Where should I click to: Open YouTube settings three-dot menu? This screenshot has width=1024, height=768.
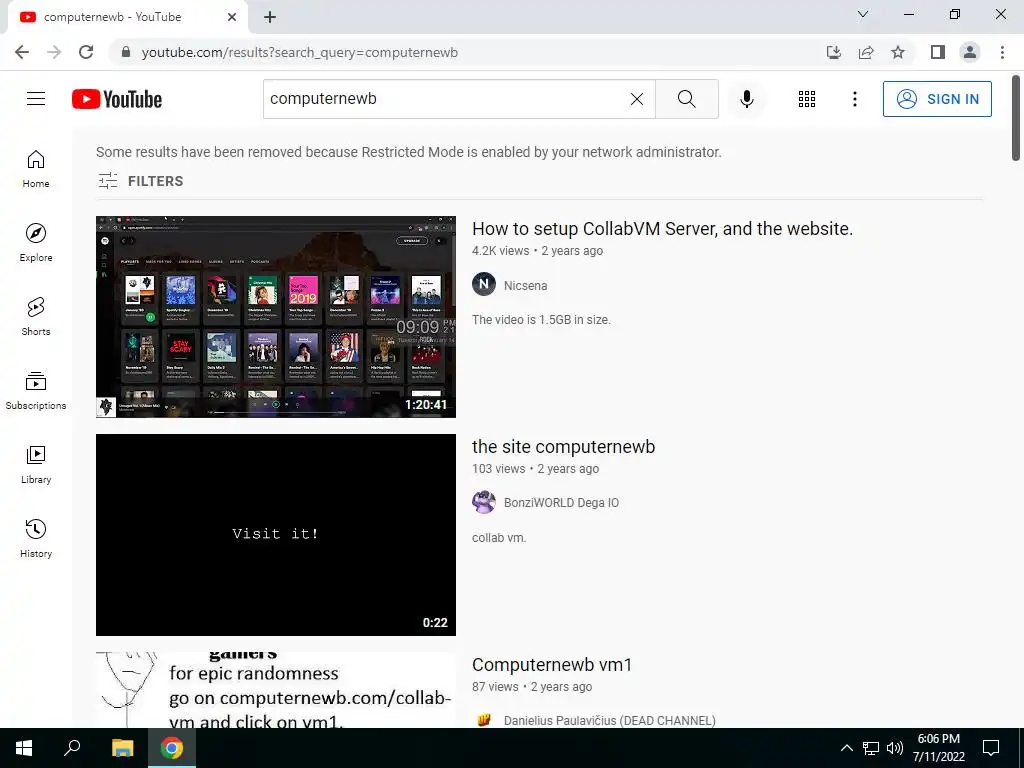coord(854,99)
